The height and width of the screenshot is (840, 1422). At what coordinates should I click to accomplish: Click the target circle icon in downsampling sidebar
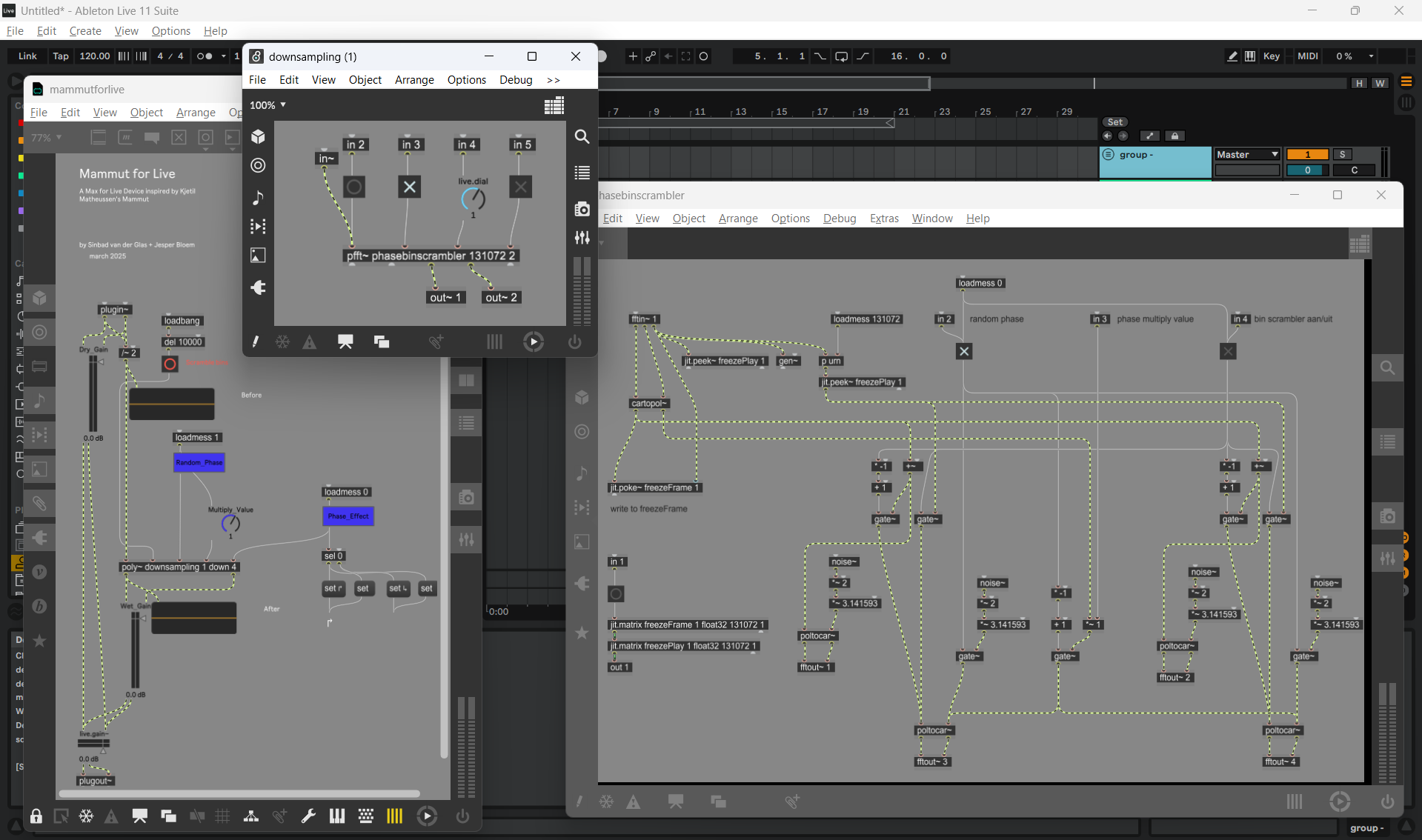[258, 165]
